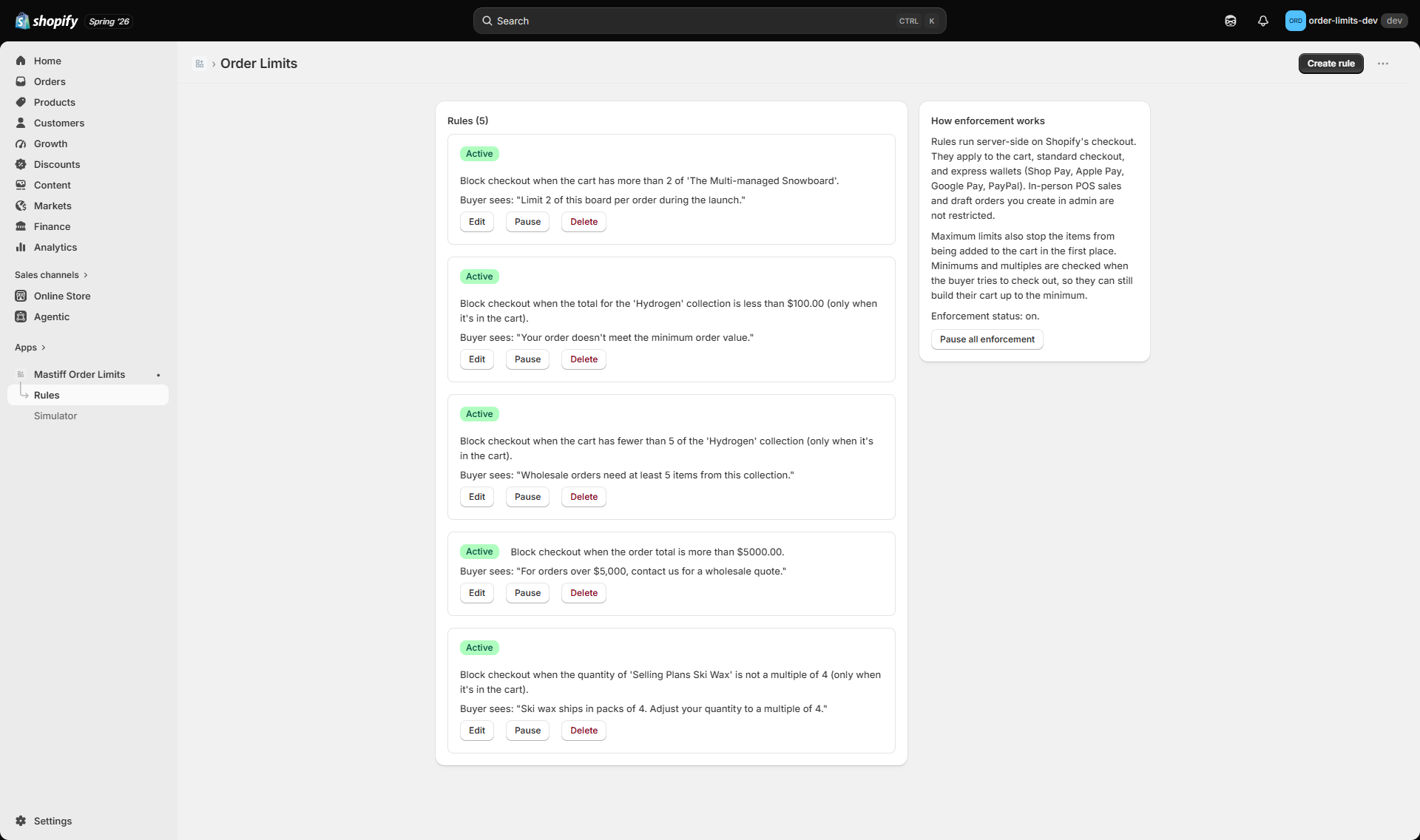Image resolution: width=1420 pixels, height=840 pixels.
Task: Go to Markets in the sidebar
Action: pos(88,206)
